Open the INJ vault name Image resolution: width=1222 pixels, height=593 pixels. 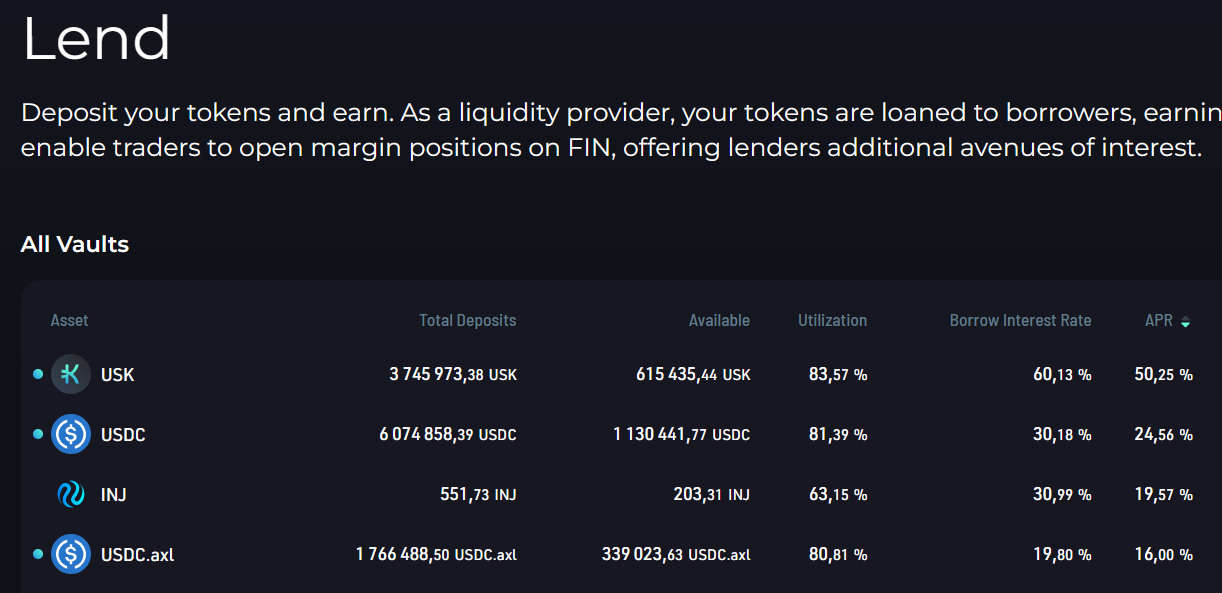click(113, 494)
